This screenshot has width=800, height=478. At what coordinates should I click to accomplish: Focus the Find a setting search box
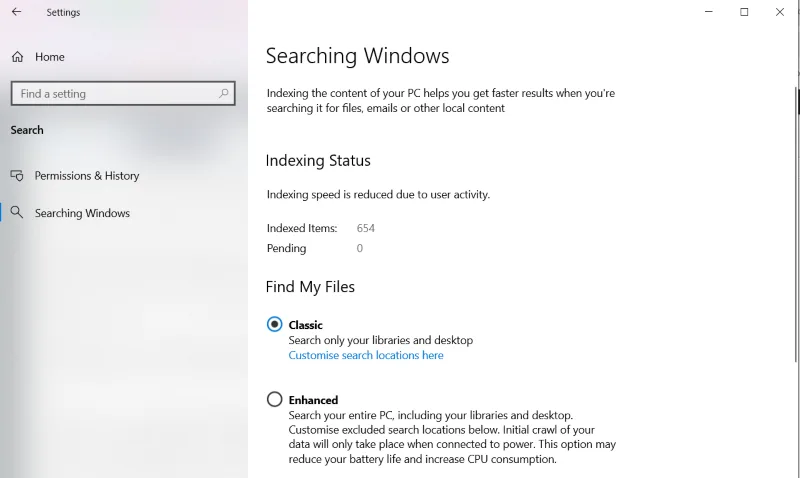(123, 93)
